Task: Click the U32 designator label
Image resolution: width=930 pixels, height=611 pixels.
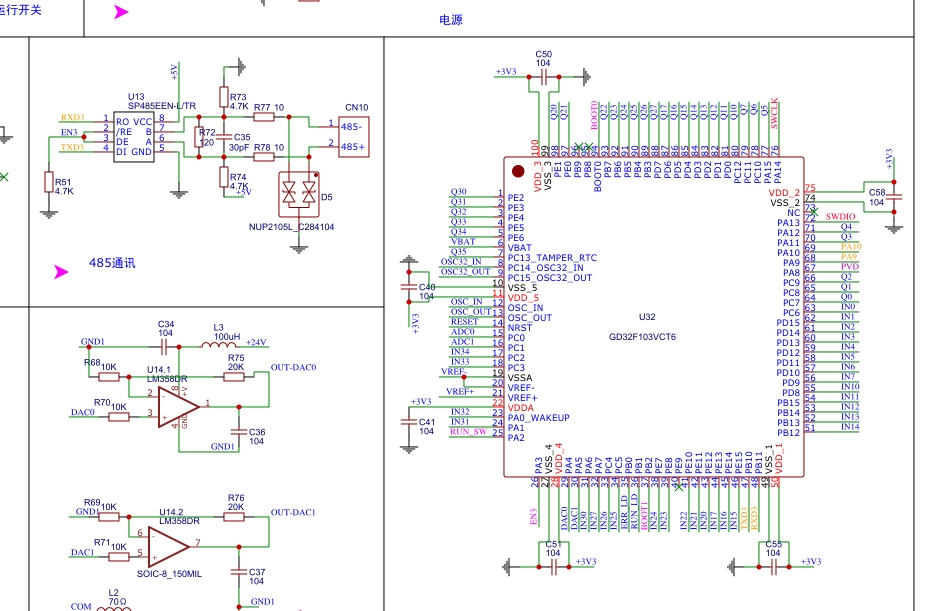Action: [x=647, y=317]
